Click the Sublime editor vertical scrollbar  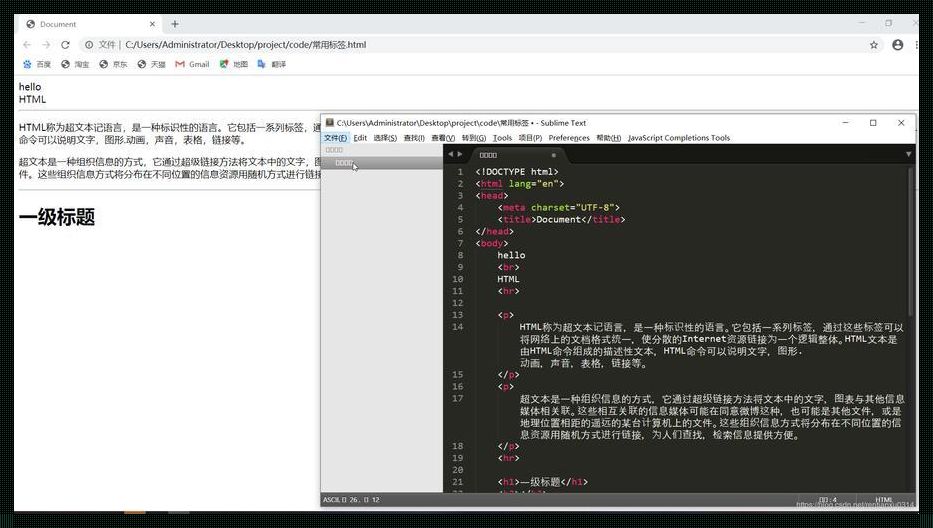(x=910, y=241)
